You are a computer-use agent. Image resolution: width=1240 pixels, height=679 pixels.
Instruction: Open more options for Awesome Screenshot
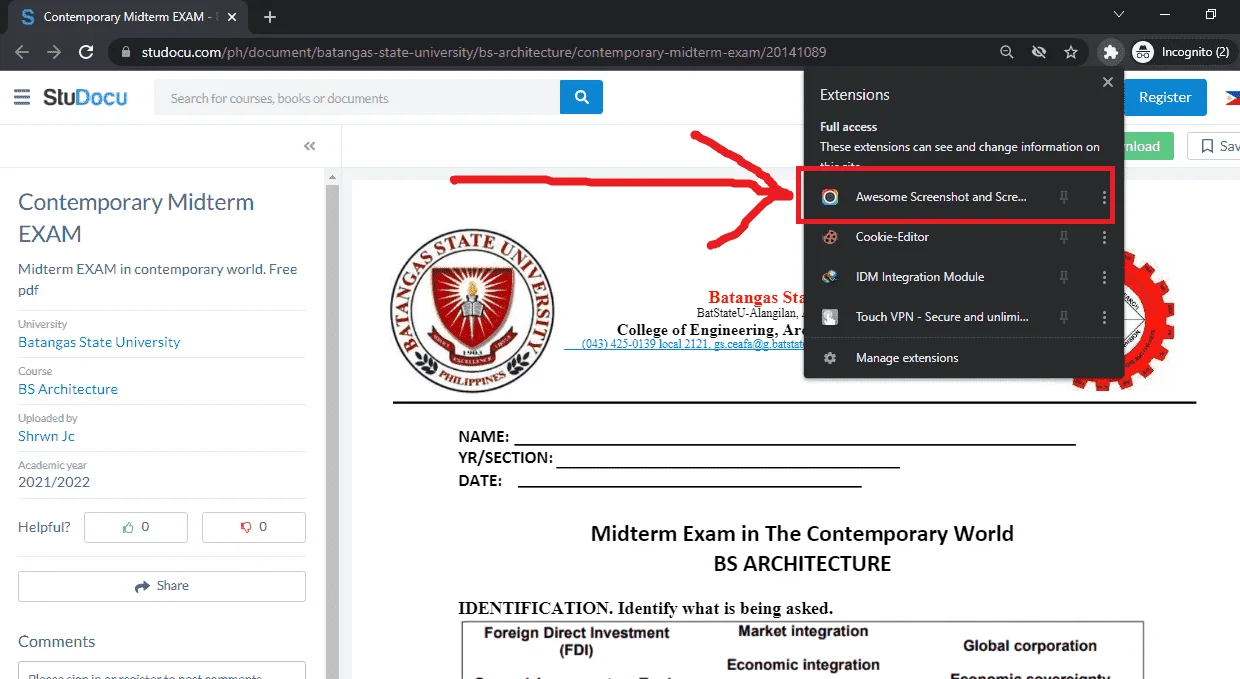tap(1104, 197)
